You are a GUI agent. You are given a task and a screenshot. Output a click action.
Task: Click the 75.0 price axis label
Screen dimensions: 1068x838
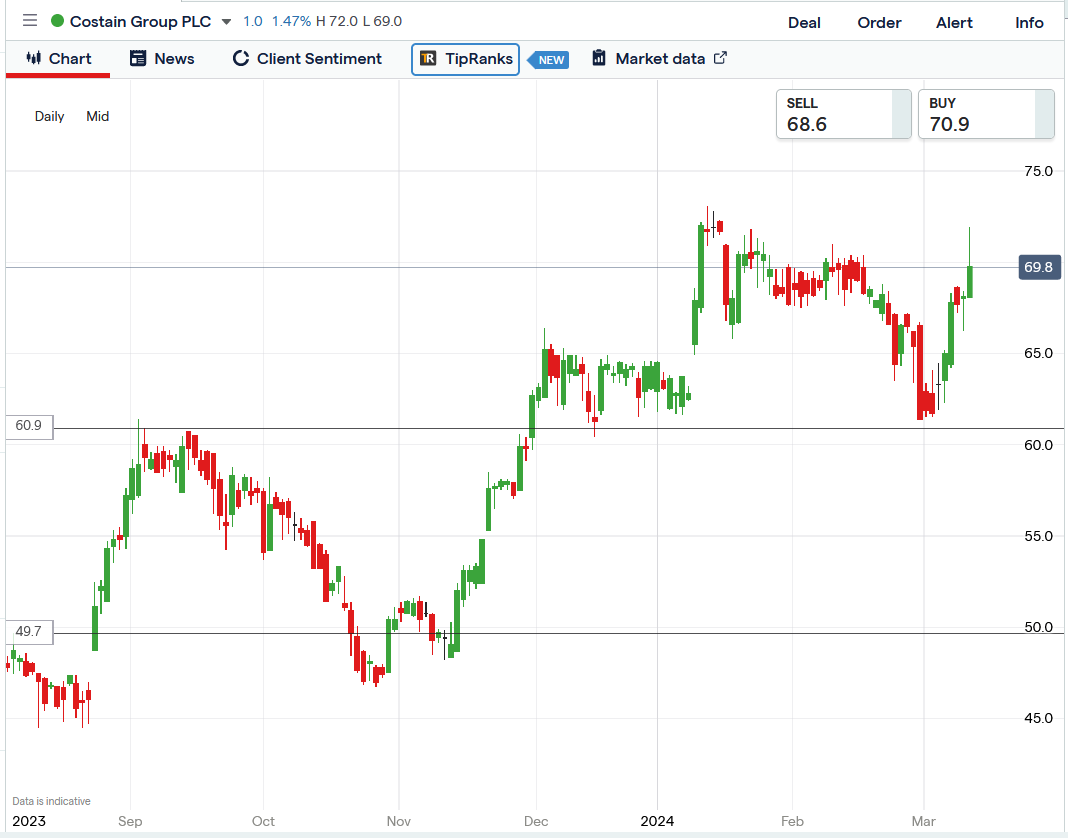tap(1038, 171)
